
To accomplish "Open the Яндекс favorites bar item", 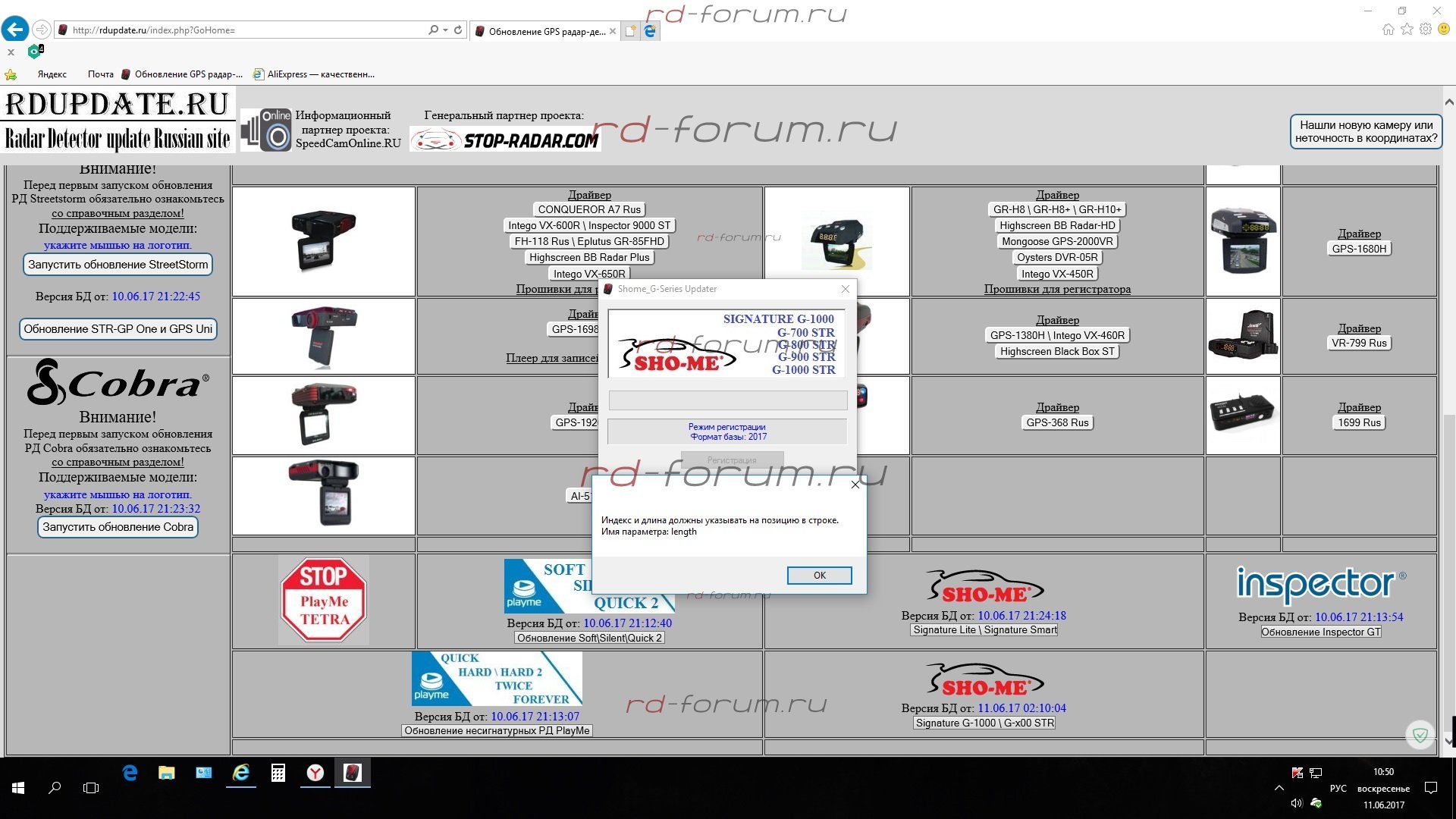I will pos(52,74).
